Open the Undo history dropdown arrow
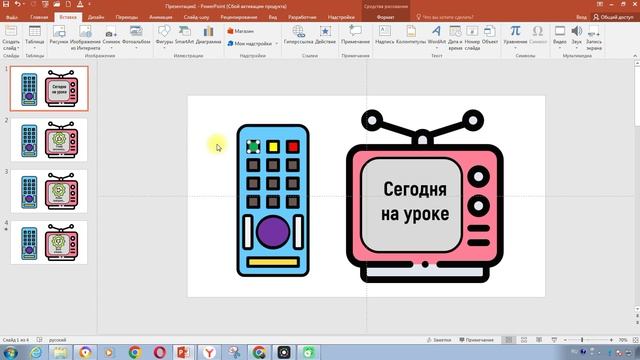The width and height of the screenshot is (640, 360). click(24, 4)
